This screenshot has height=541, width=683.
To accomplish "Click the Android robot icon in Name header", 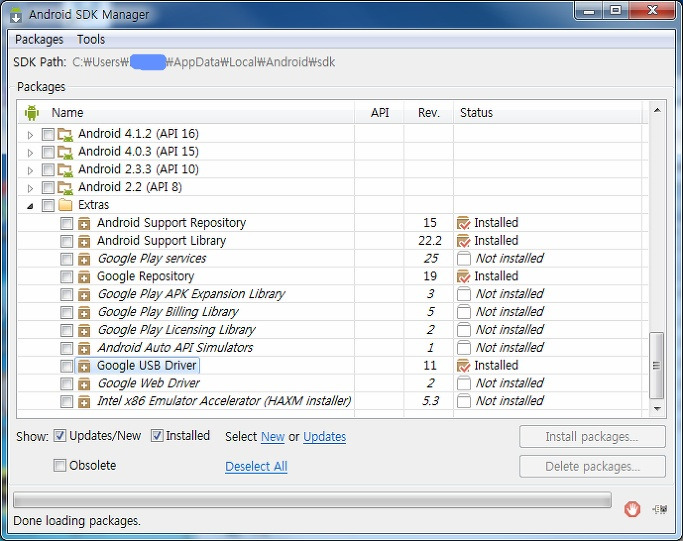I will coord(32,113).
